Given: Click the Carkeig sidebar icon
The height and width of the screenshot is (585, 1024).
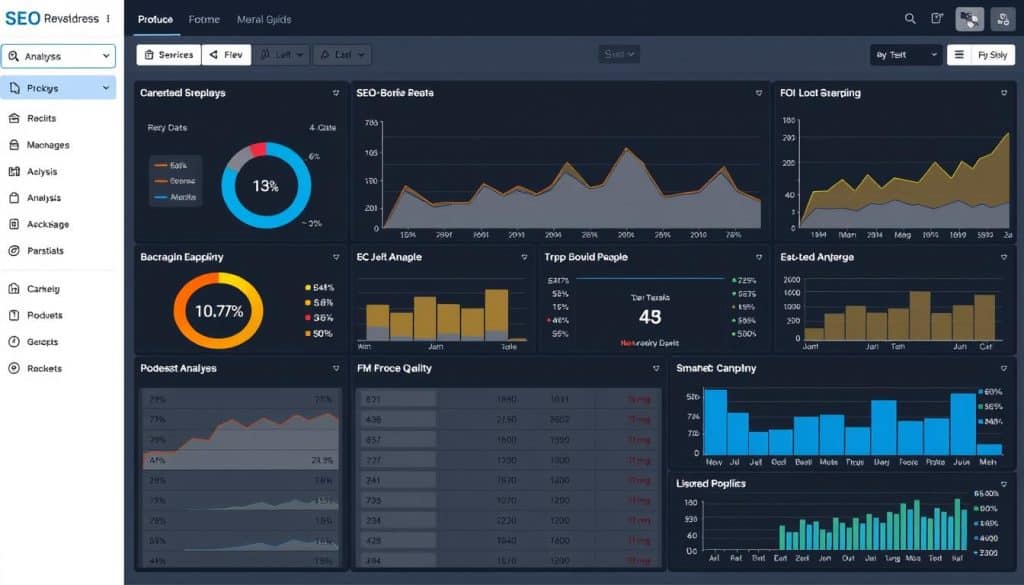Looking at the screenshot, I should coord(14,289).
